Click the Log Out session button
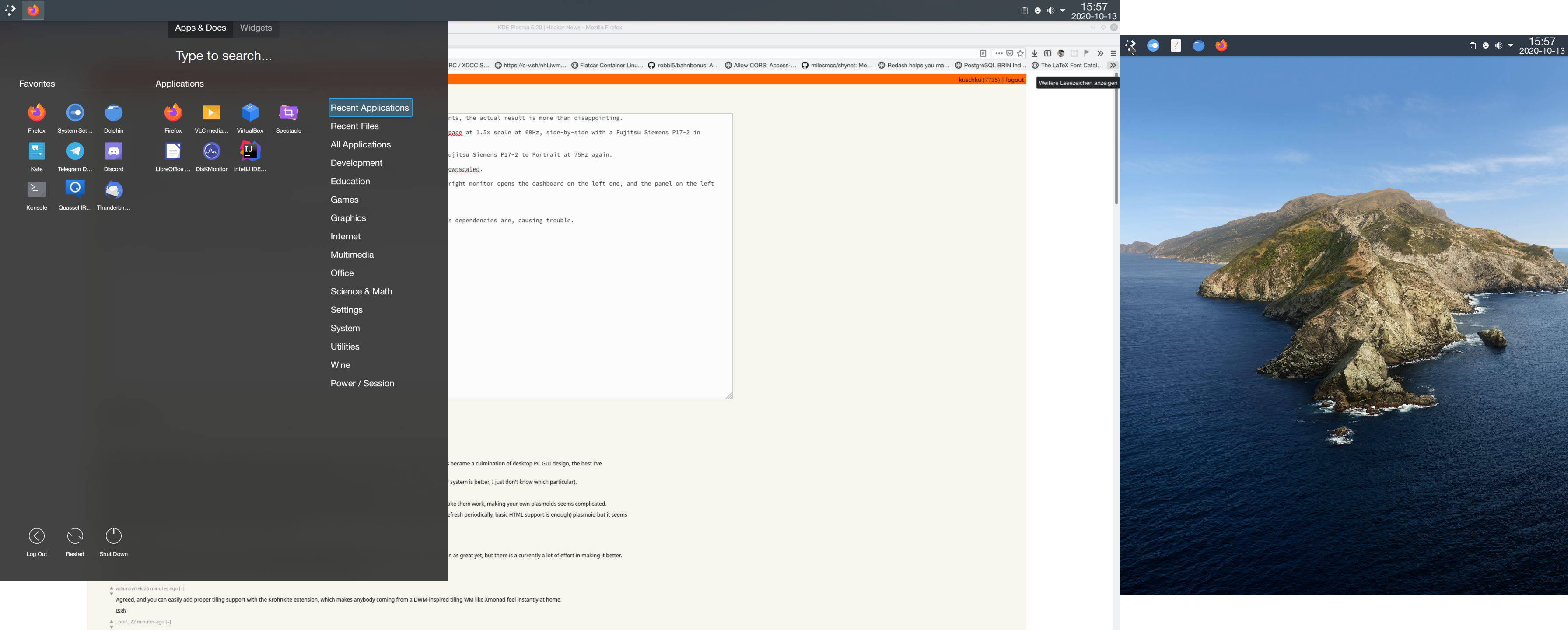The image size is (1568, 630). click(36, 542)
